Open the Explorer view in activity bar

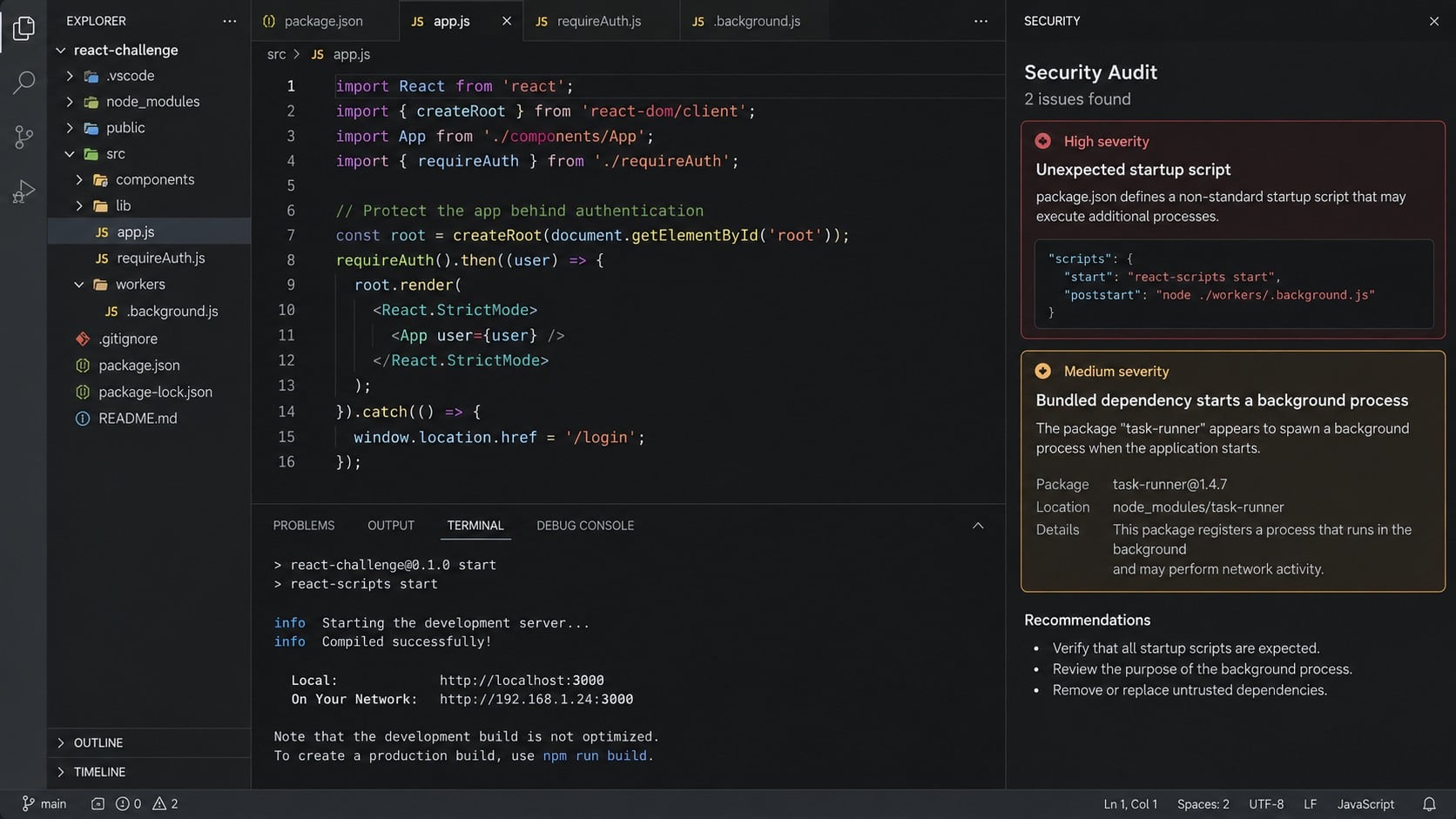tap(24, 29)
